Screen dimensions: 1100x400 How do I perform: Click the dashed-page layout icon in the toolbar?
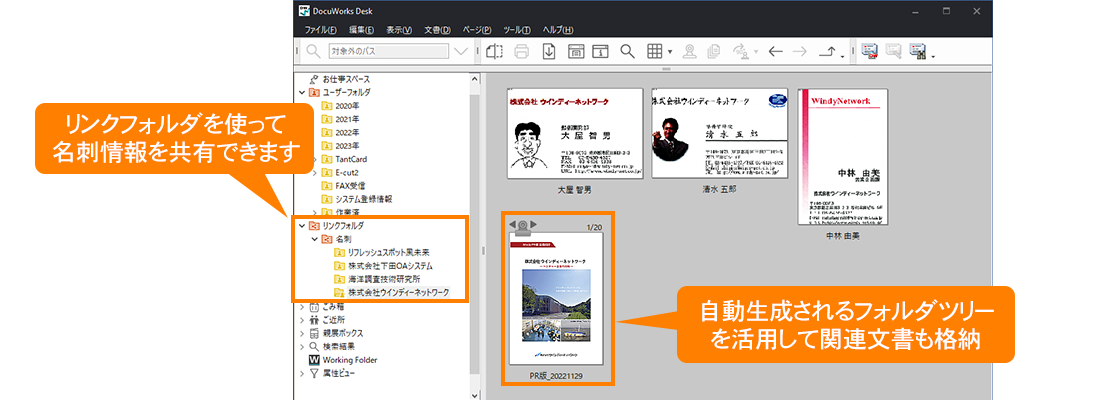click(x=495, y=51)
